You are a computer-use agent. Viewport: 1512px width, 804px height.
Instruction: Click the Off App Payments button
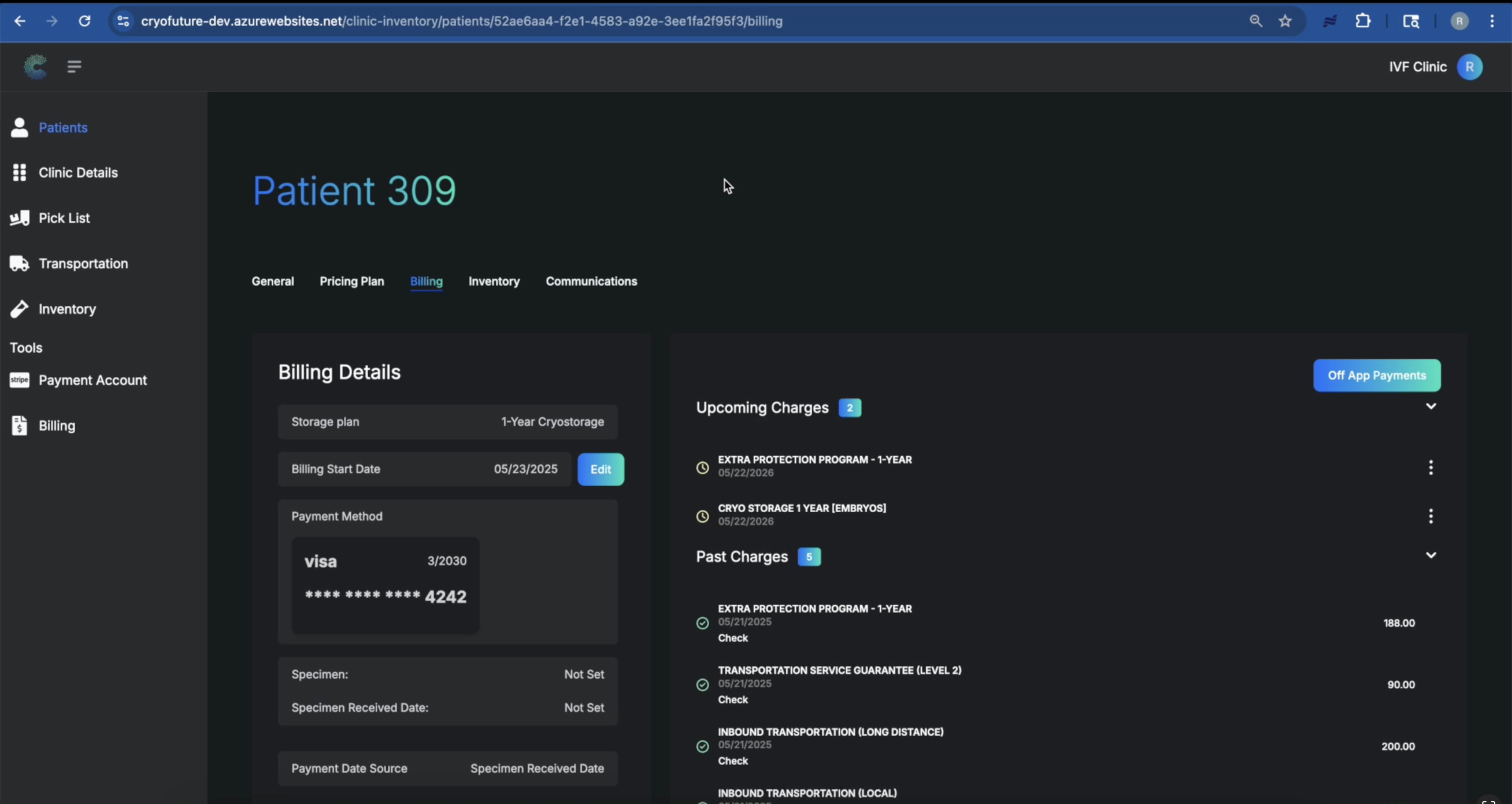tap(1376, 375)
